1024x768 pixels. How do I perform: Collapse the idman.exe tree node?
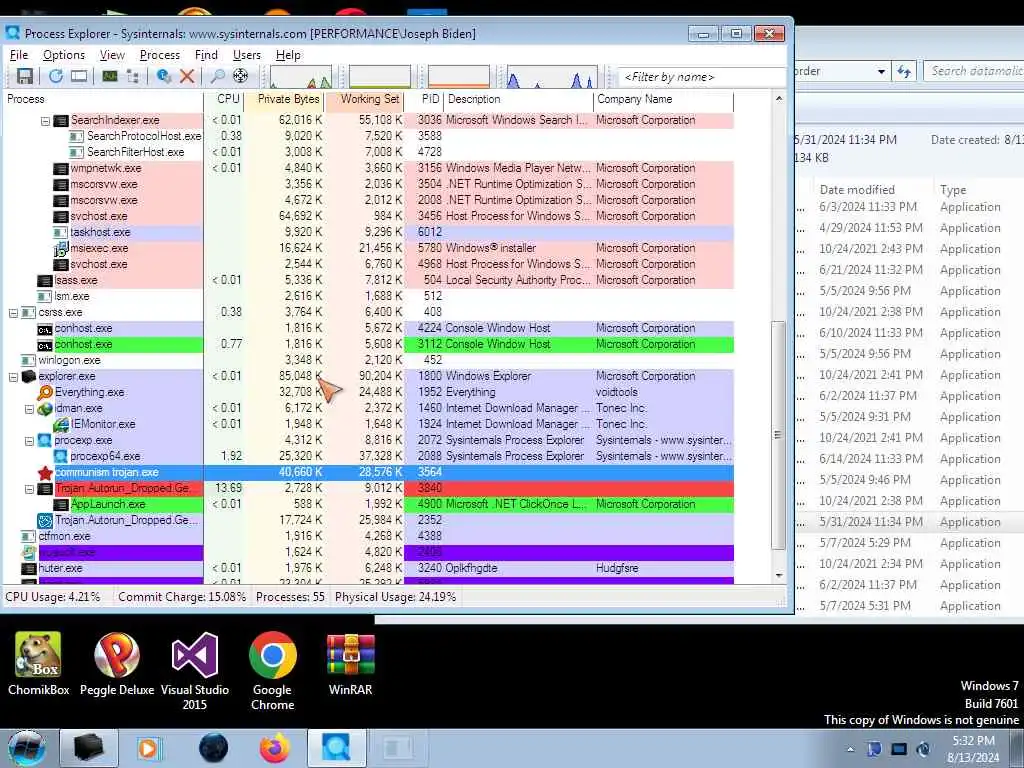(x=29, y=409)
